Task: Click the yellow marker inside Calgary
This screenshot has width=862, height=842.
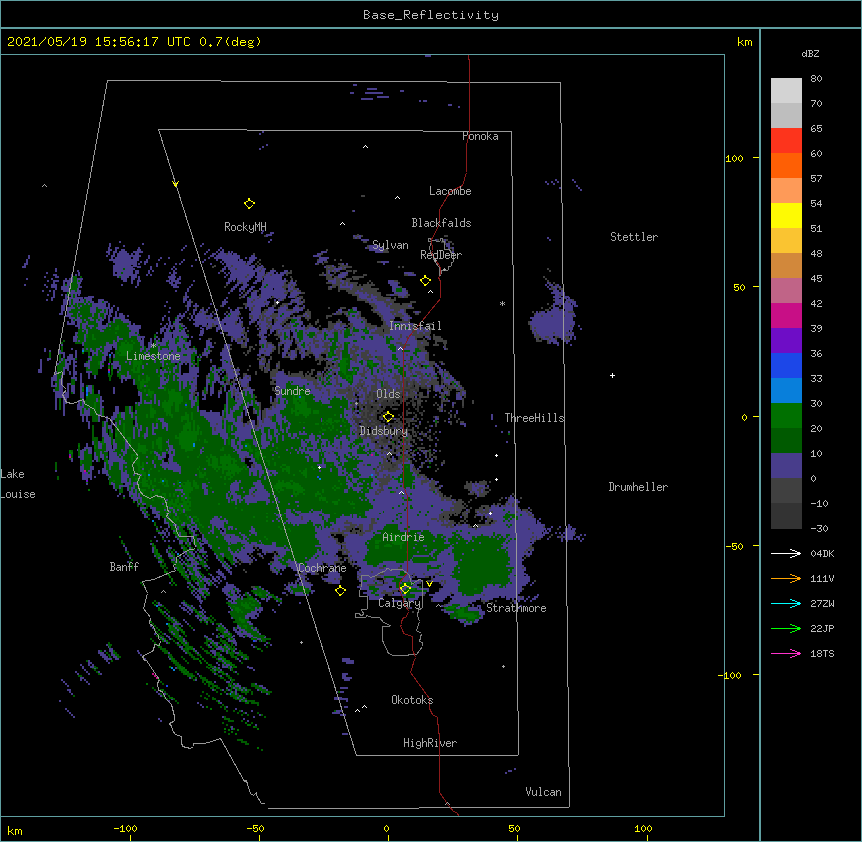Action: point(405,589)
